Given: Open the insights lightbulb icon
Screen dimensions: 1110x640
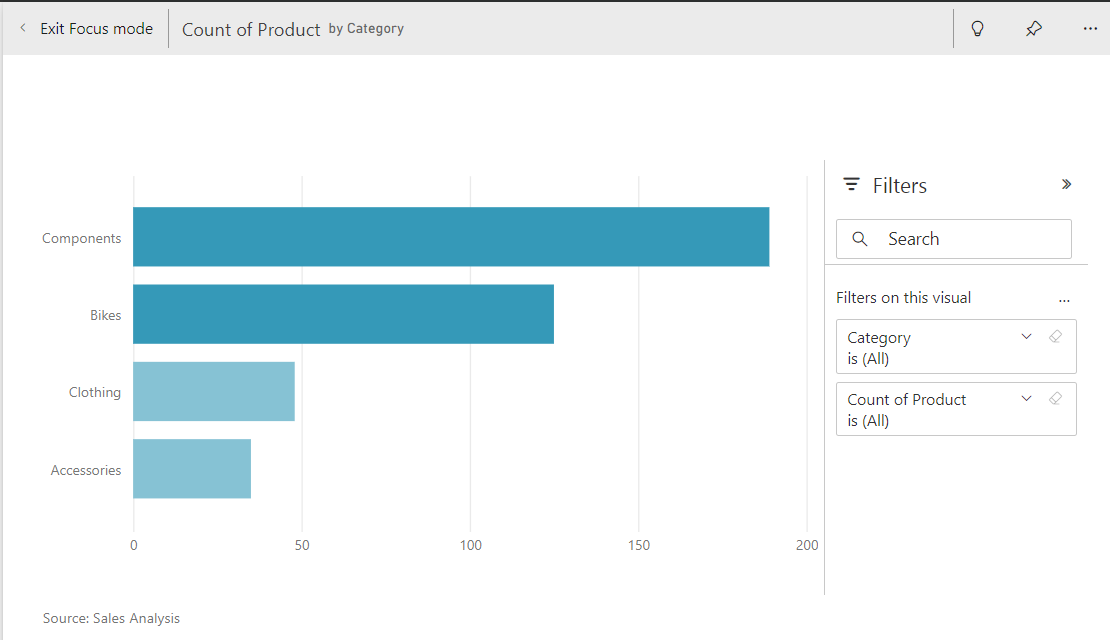Looking at the screenshot, I should [977, 28].
